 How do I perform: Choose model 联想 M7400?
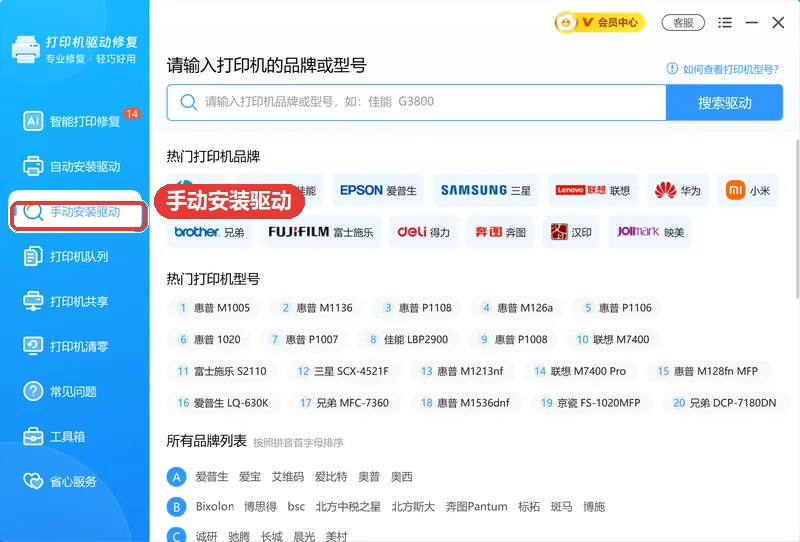coord(612,339)
